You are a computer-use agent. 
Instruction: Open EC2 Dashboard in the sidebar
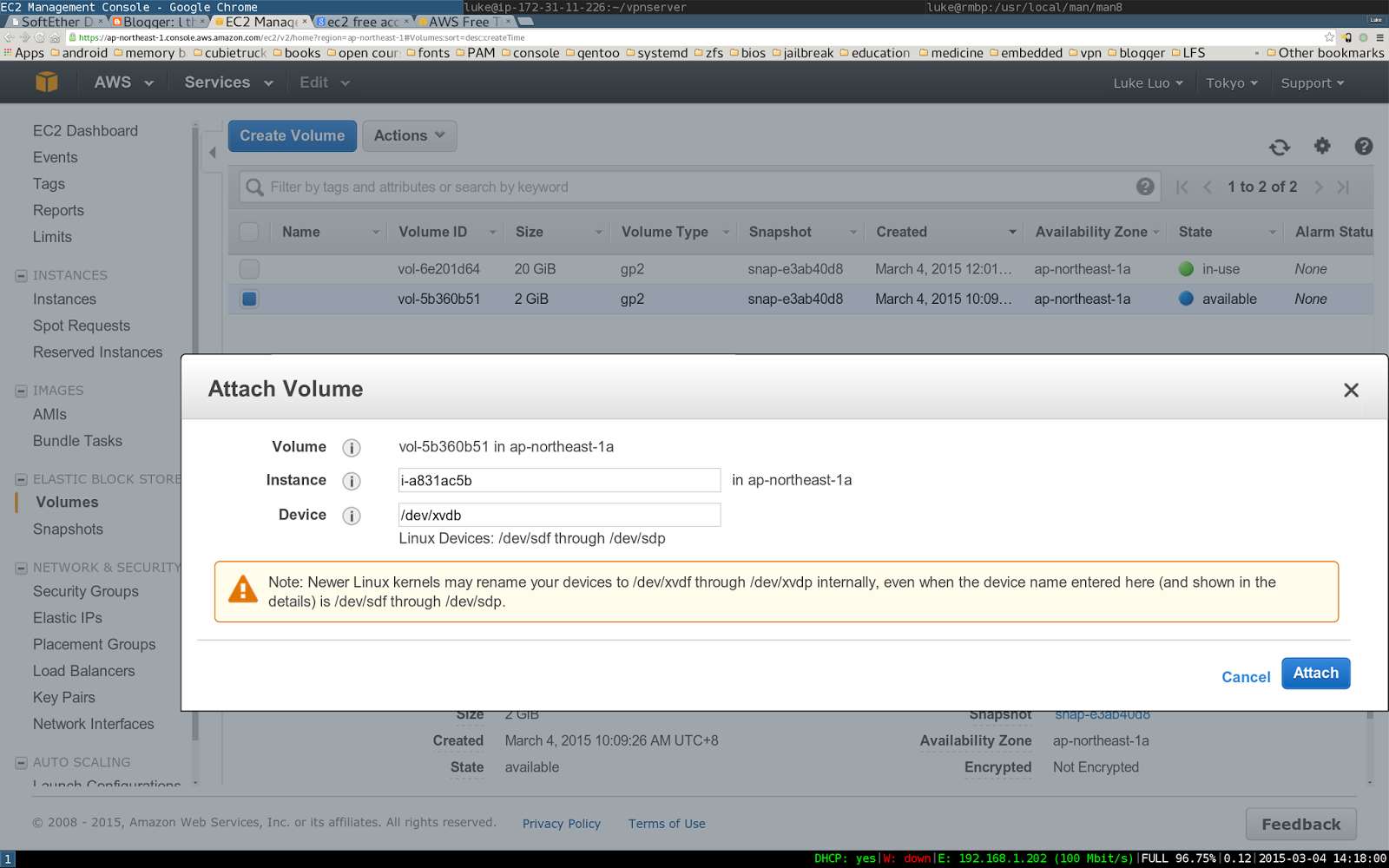point(85,131)
